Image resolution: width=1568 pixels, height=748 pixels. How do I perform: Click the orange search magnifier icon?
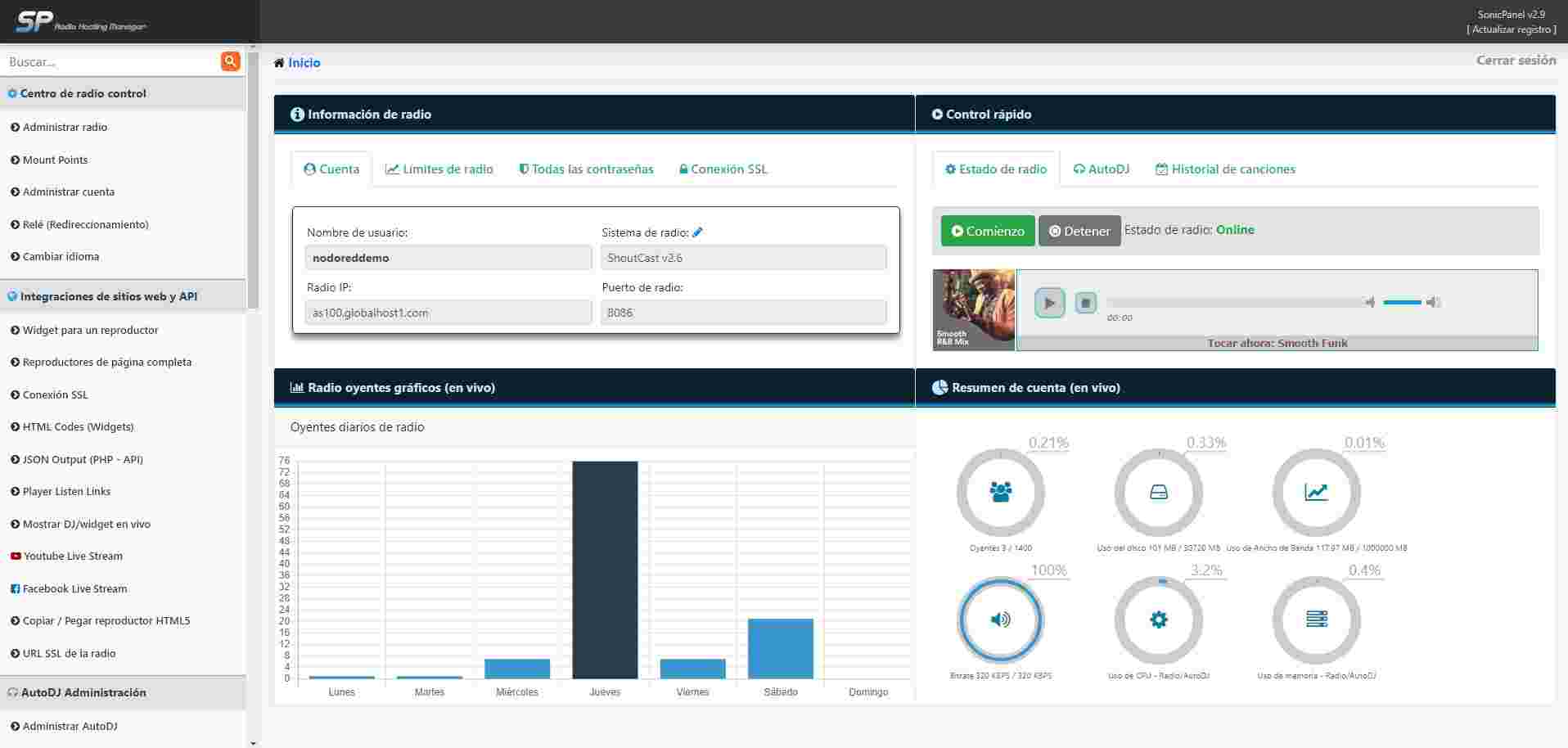pos(230,61)
